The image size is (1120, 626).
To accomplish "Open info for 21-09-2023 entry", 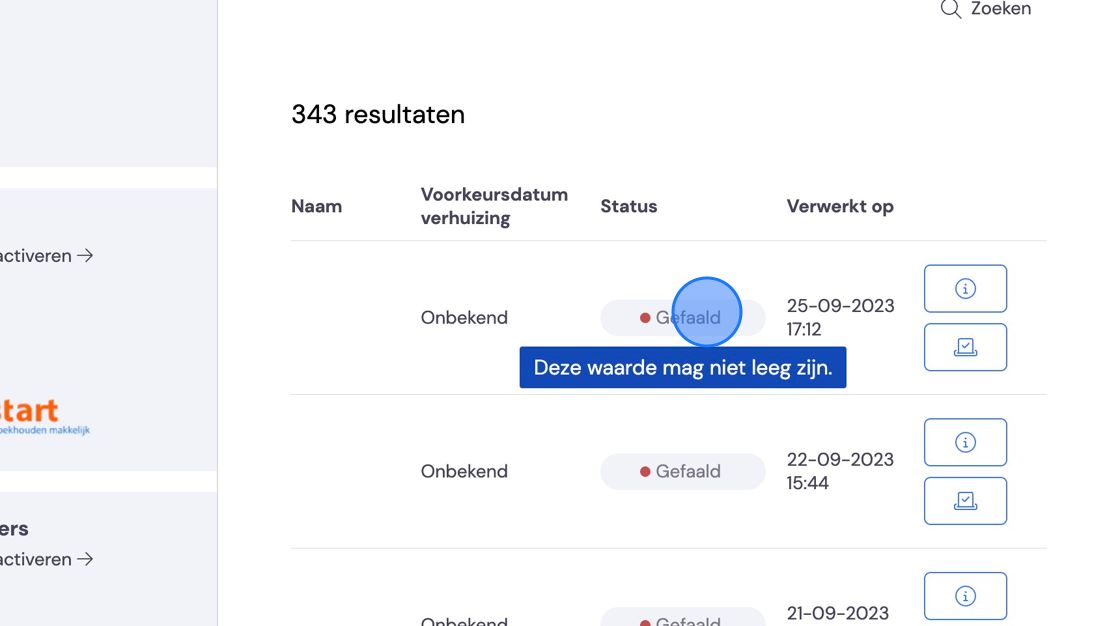I will click(965, 596).
